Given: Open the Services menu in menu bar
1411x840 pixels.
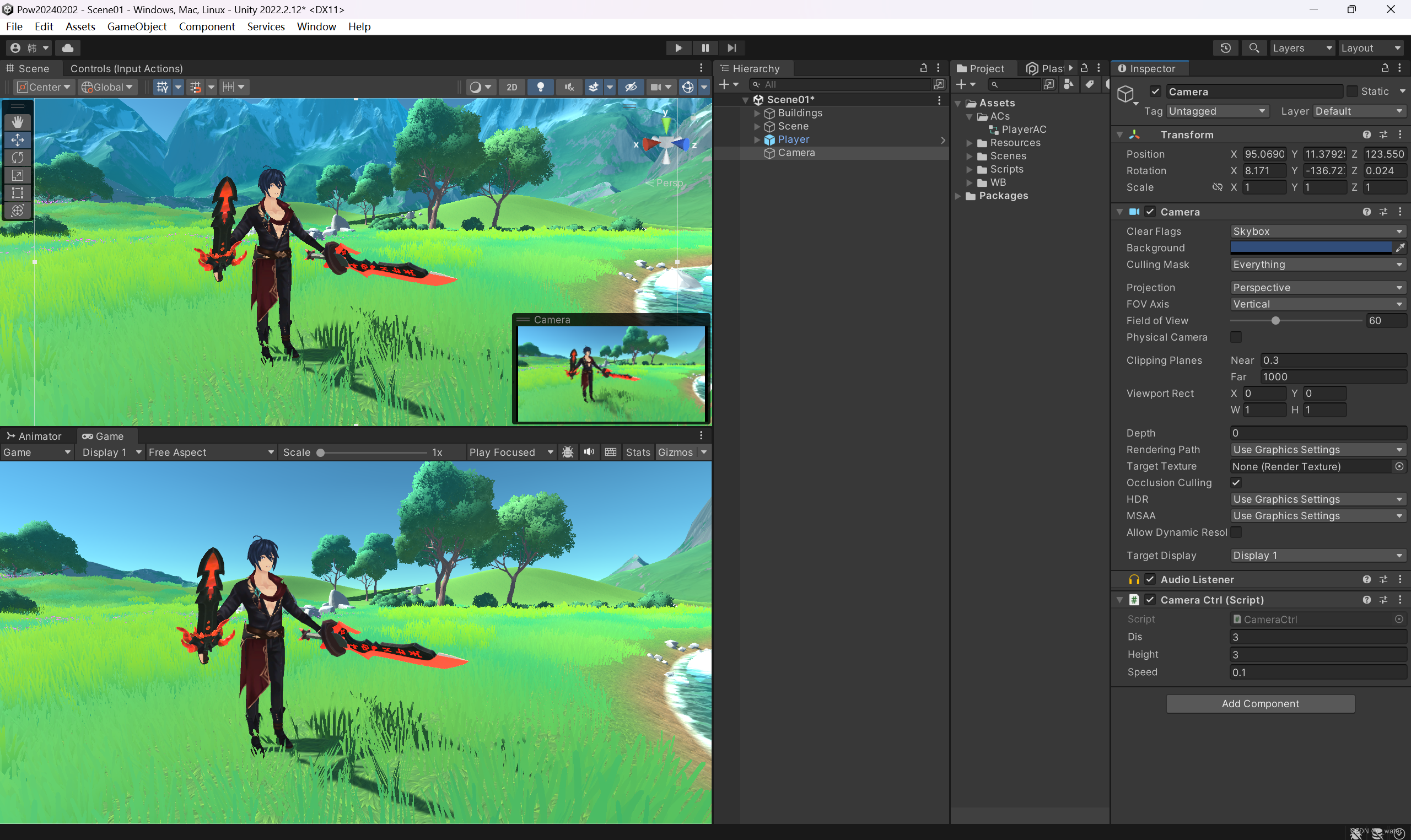Looking at the screenshot, I should coord(267,26).
